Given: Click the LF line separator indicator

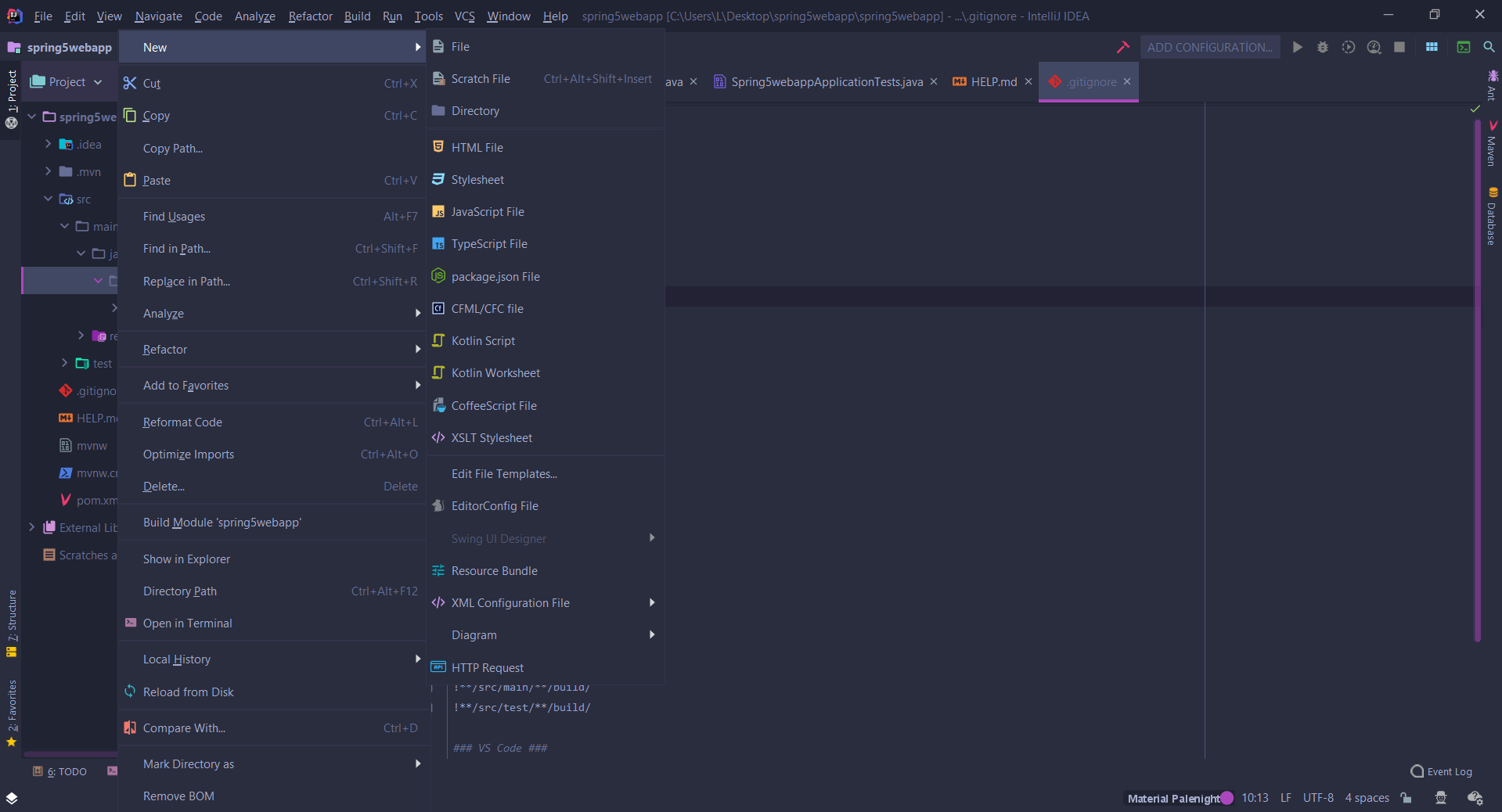Looking at the screenshot, I should (1286, 798).
